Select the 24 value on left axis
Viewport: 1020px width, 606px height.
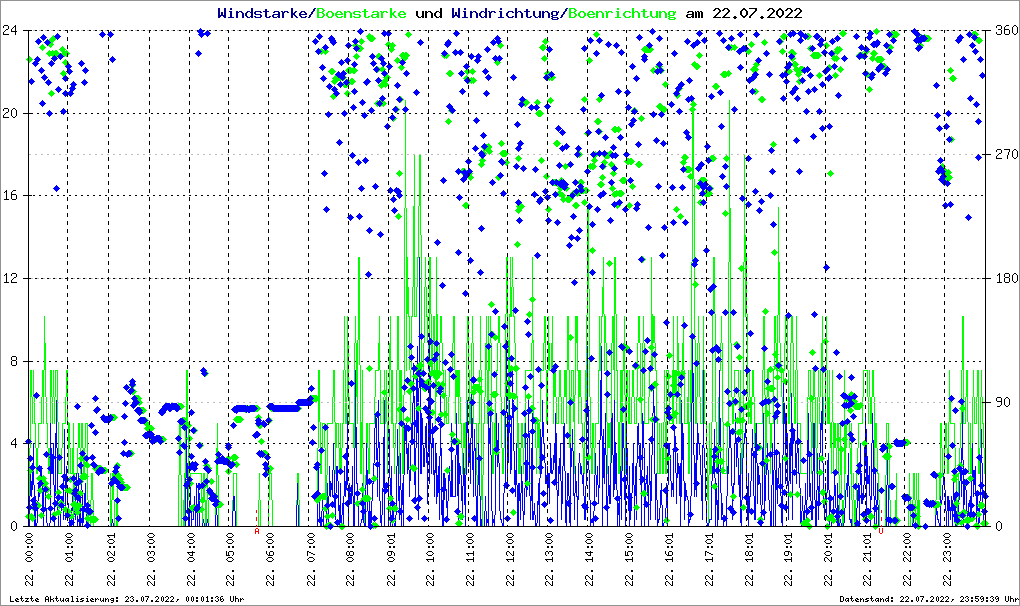tap(11, 30)
